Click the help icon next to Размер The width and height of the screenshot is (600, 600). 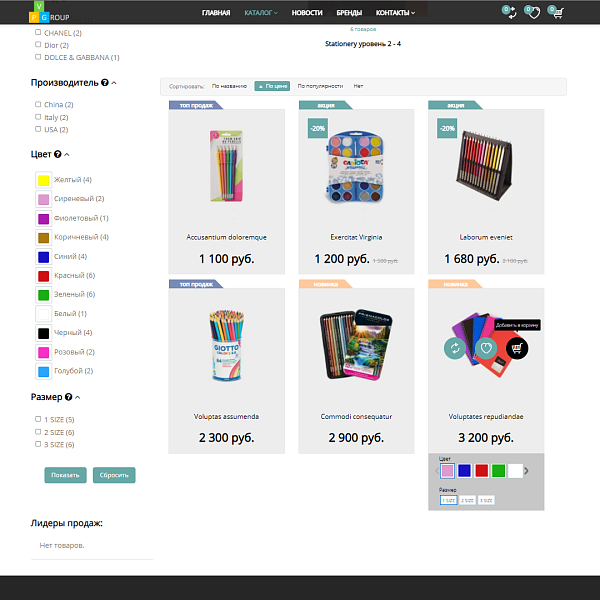tap(68, 397)
